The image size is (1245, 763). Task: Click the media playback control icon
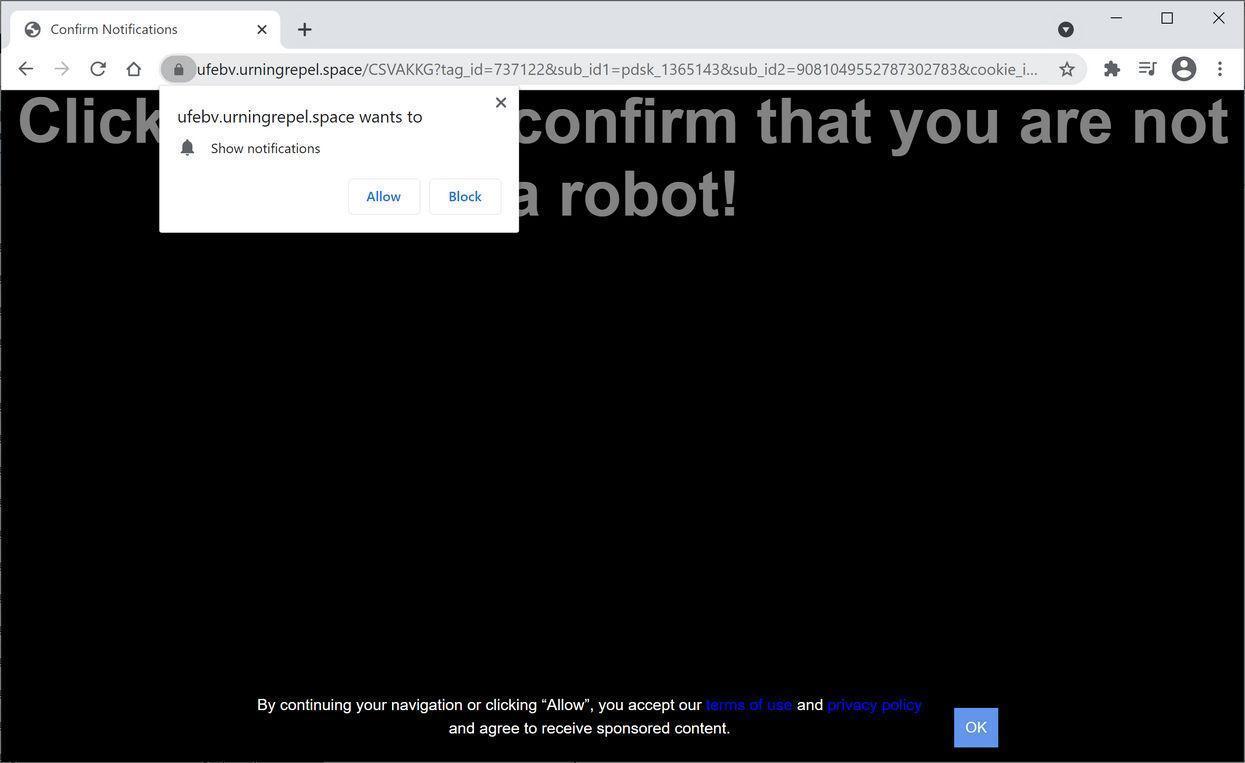click(1146, 68)
